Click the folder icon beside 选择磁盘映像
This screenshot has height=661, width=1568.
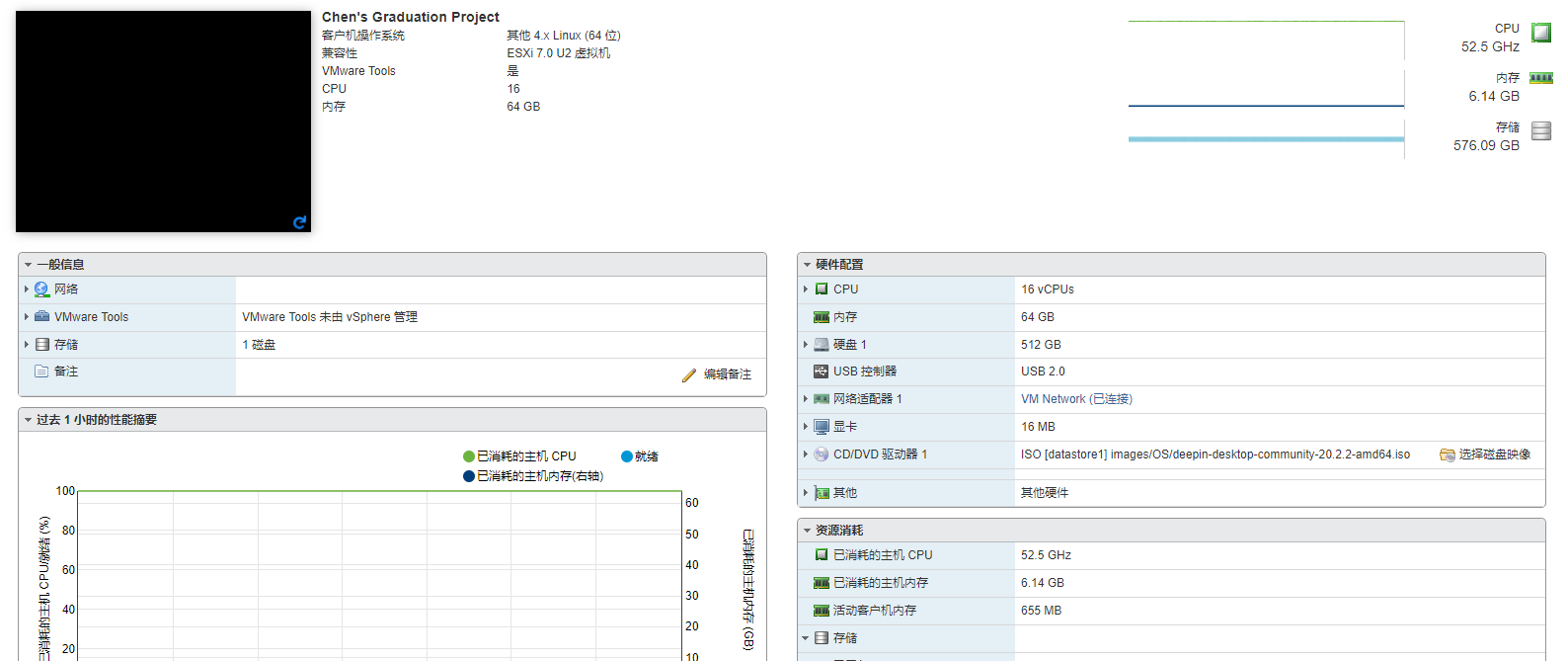pos(1448,454)
